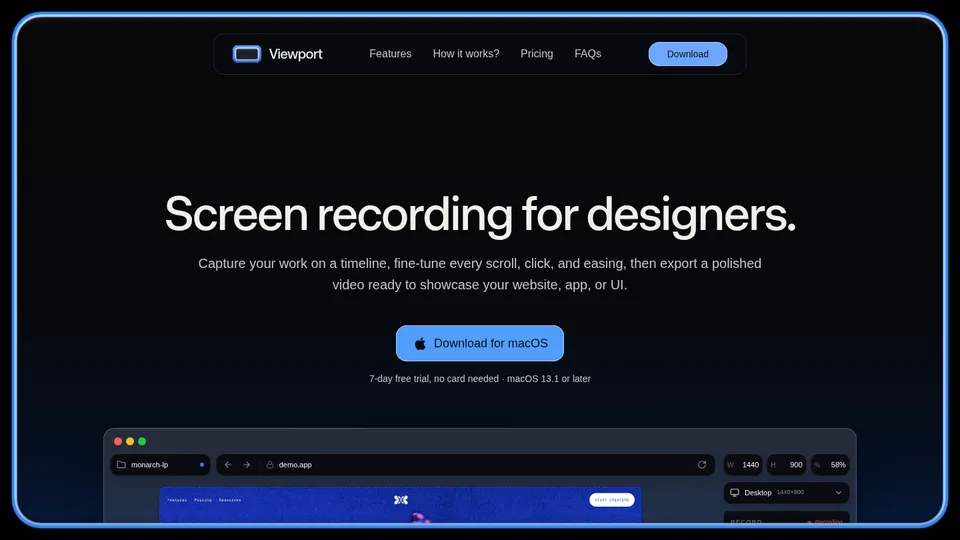Click the forward arrow in demo browser
Image resolution: width=960 pixels, height=540 pixels.
tap(246, 465)
